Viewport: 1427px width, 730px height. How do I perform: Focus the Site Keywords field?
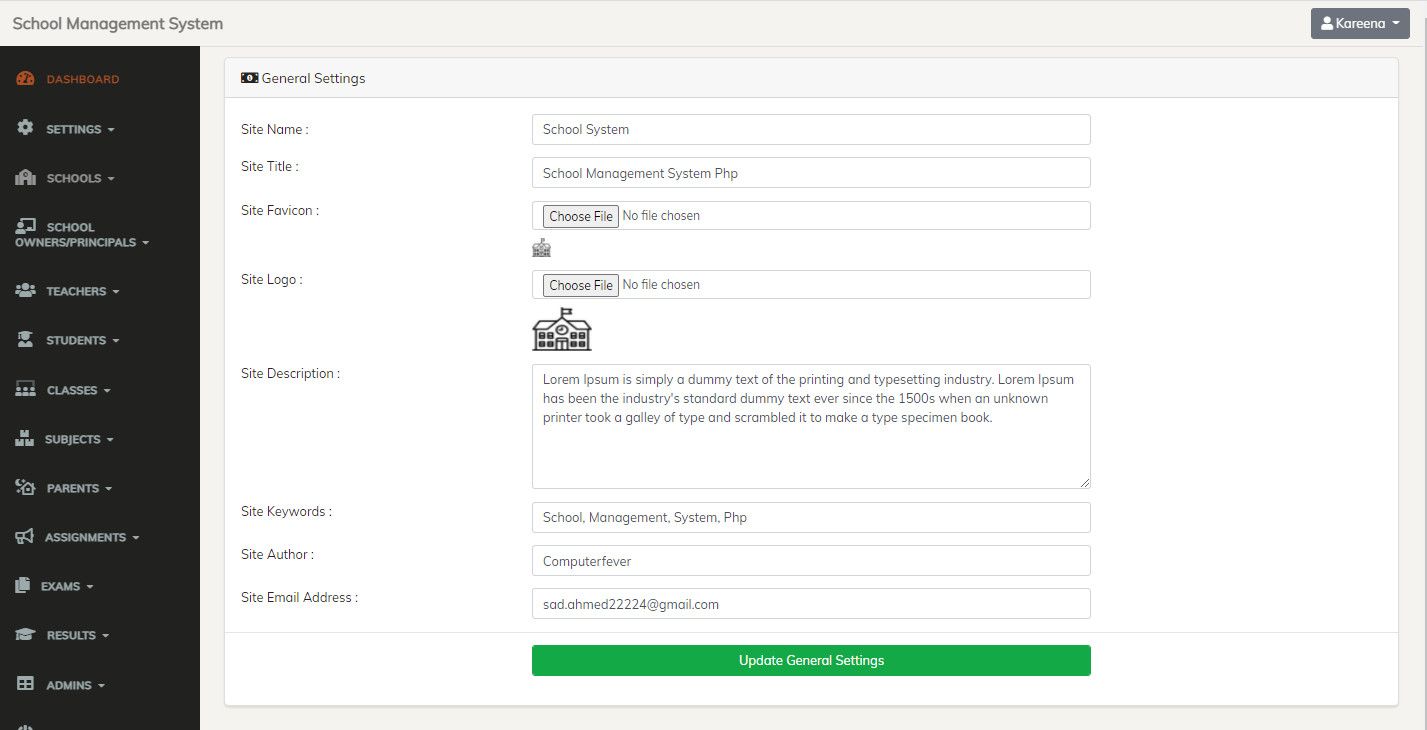click(811, 517)
